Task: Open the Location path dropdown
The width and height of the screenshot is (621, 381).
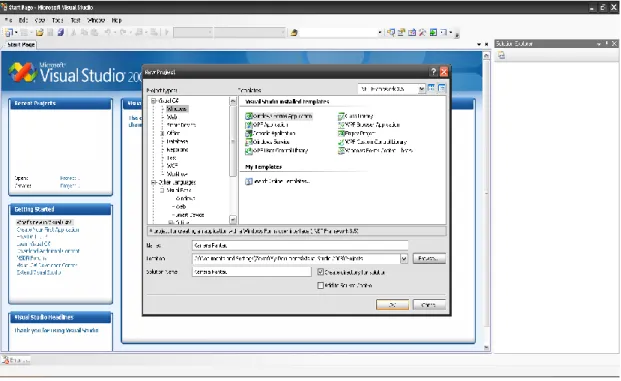Action: 404,259
